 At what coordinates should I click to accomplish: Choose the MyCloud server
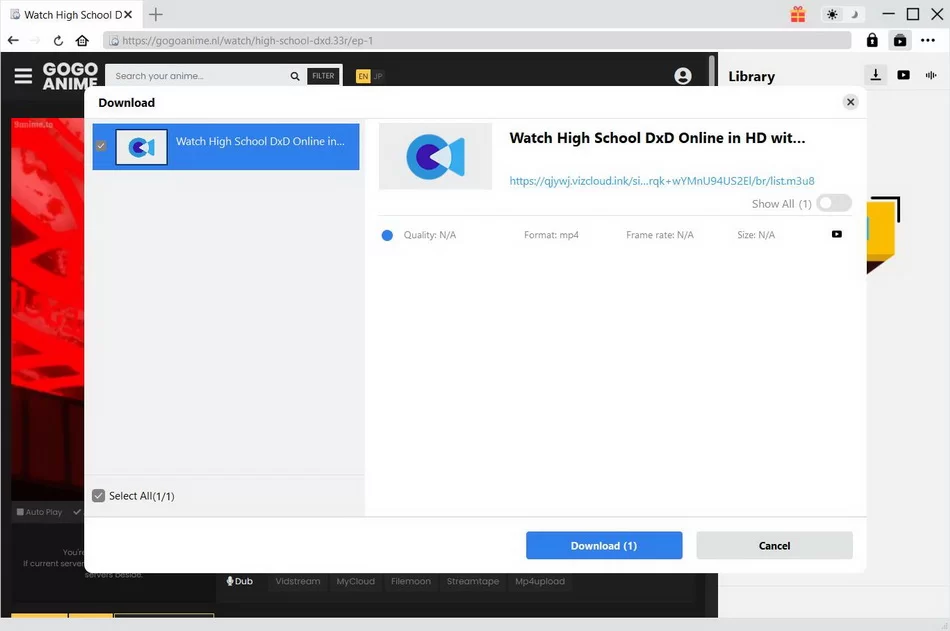click(x=356, y=581)
